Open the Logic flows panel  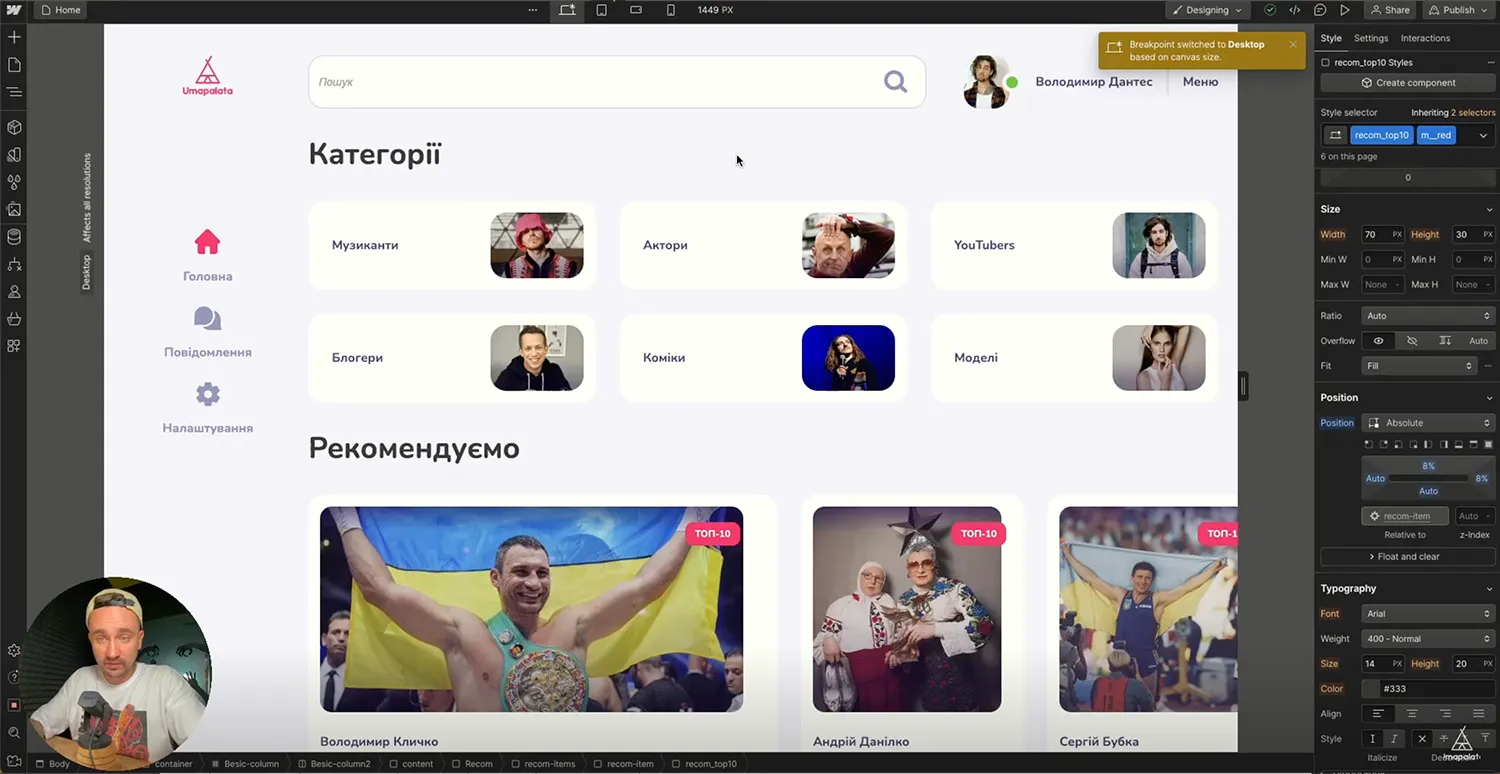pos(14,265)
